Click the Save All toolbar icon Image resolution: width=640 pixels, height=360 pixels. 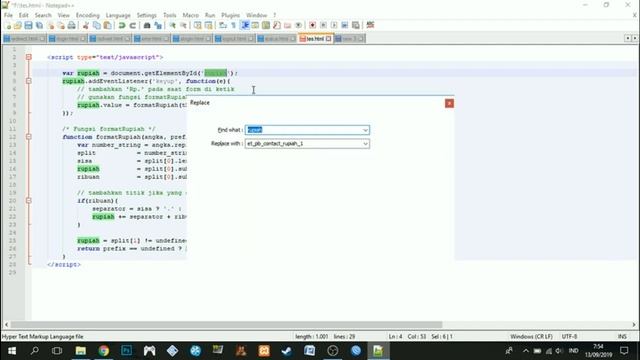click(39, 25)
